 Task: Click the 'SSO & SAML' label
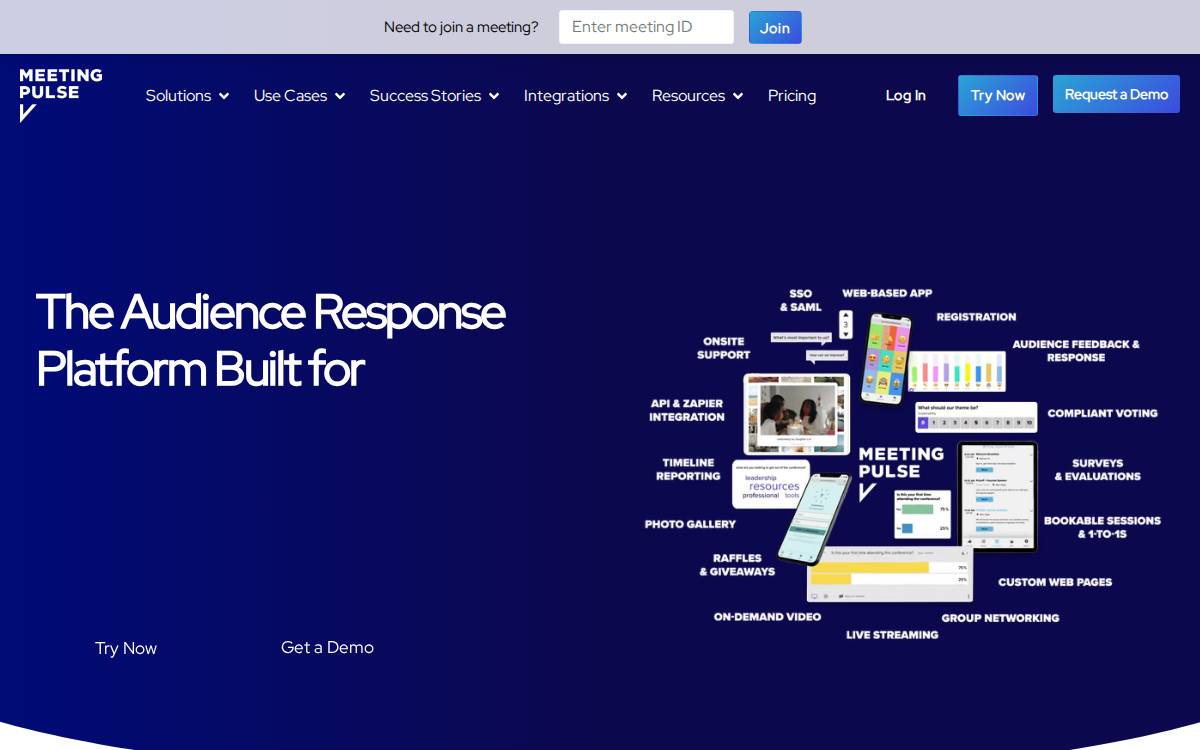(801, 301)
